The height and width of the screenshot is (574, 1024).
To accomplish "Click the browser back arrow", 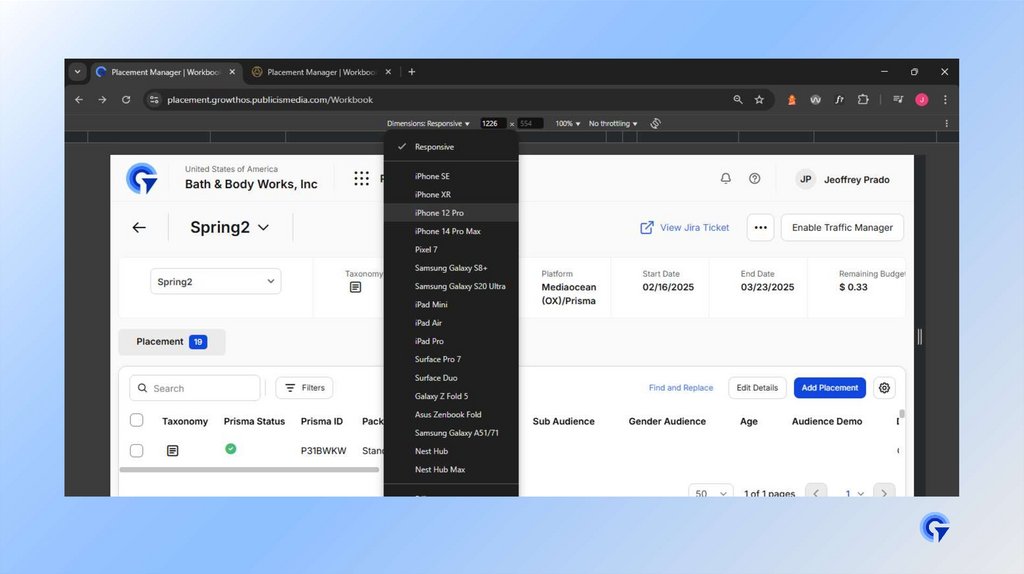I will (79, 100).
